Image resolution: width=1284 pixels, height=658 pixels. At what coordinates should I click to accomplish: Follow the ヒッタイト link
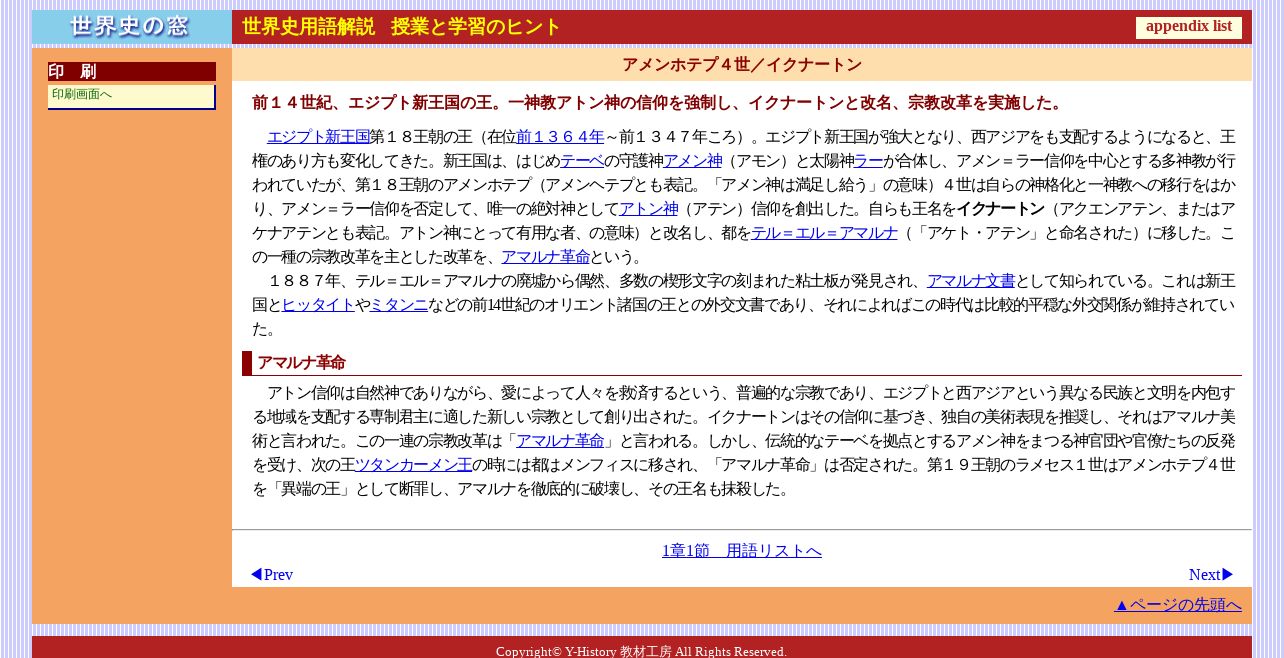point(318,305)
